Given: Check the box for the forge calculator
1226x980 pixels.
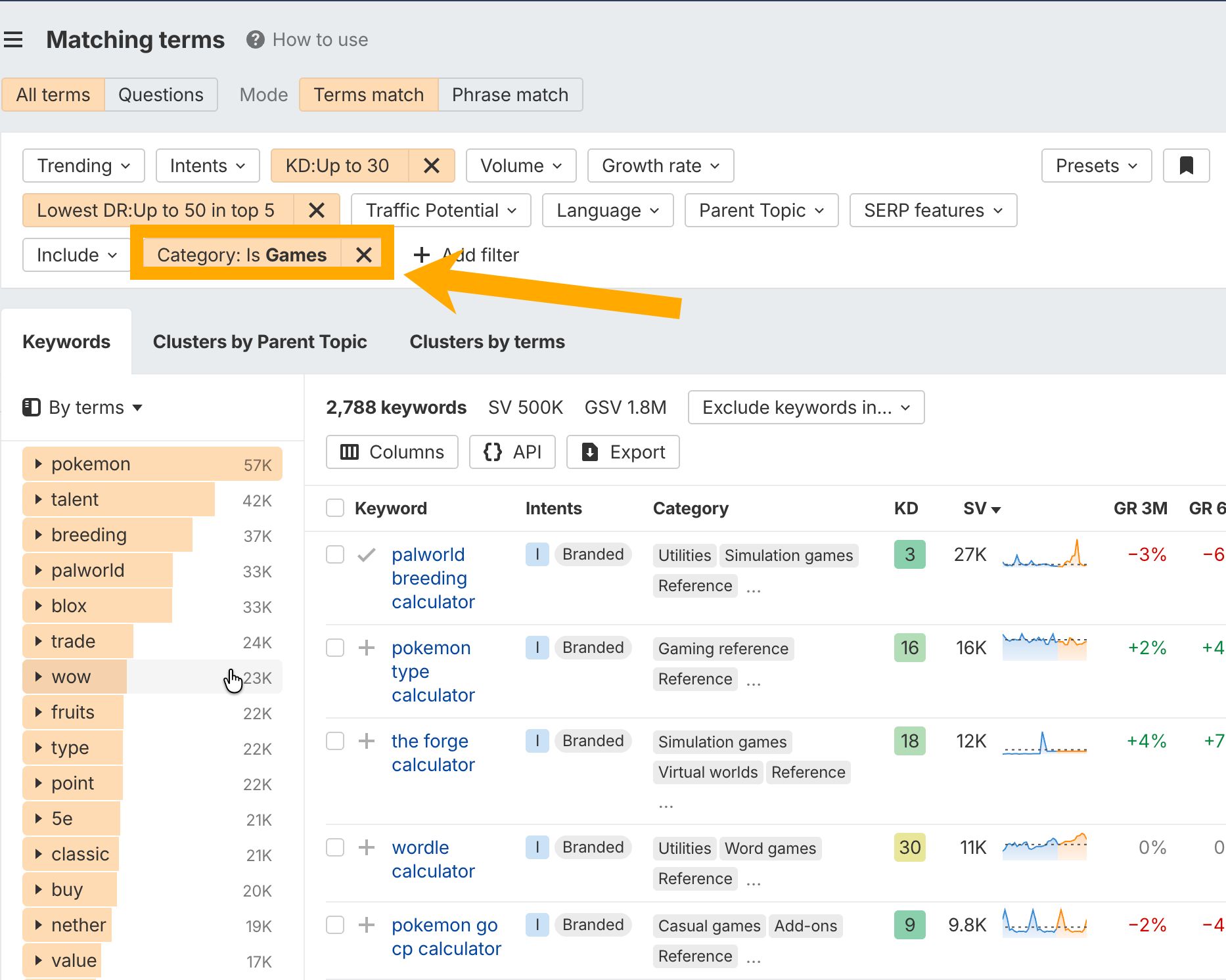Looking at the screenshot, I should coord(335,741).
